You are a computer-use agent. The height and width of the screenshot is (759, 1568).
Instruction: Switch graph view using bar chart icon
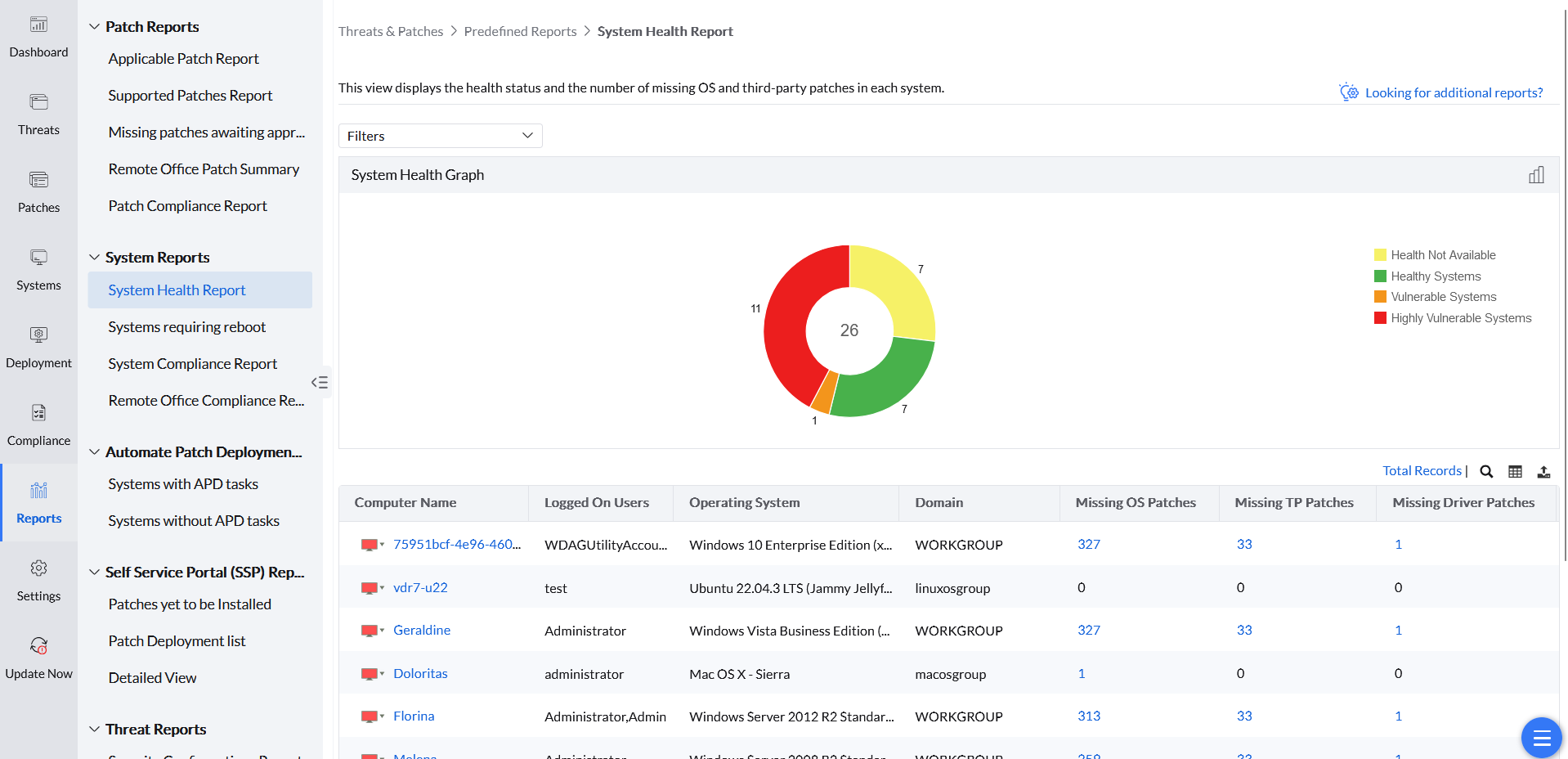pos(1536,175)
